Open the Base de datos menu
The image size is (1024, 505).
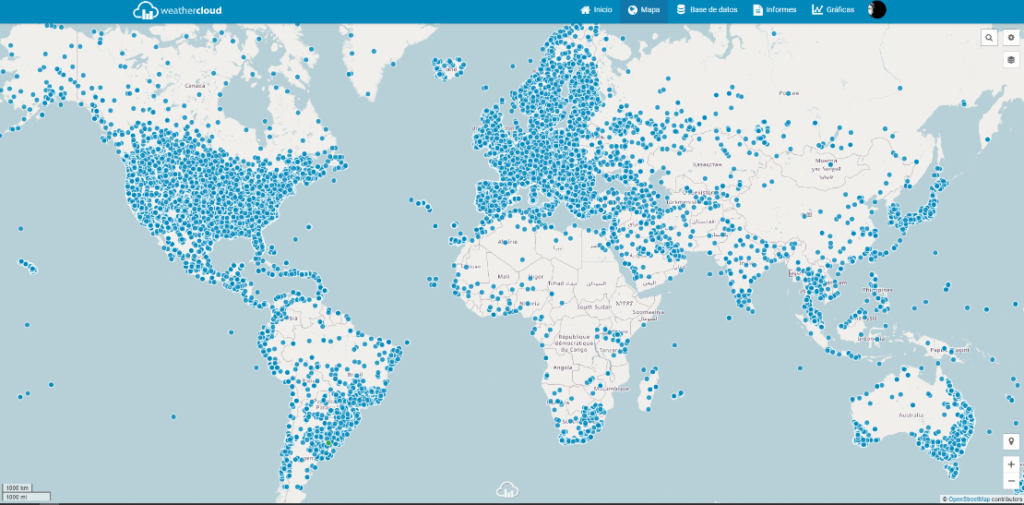point(707,10)
